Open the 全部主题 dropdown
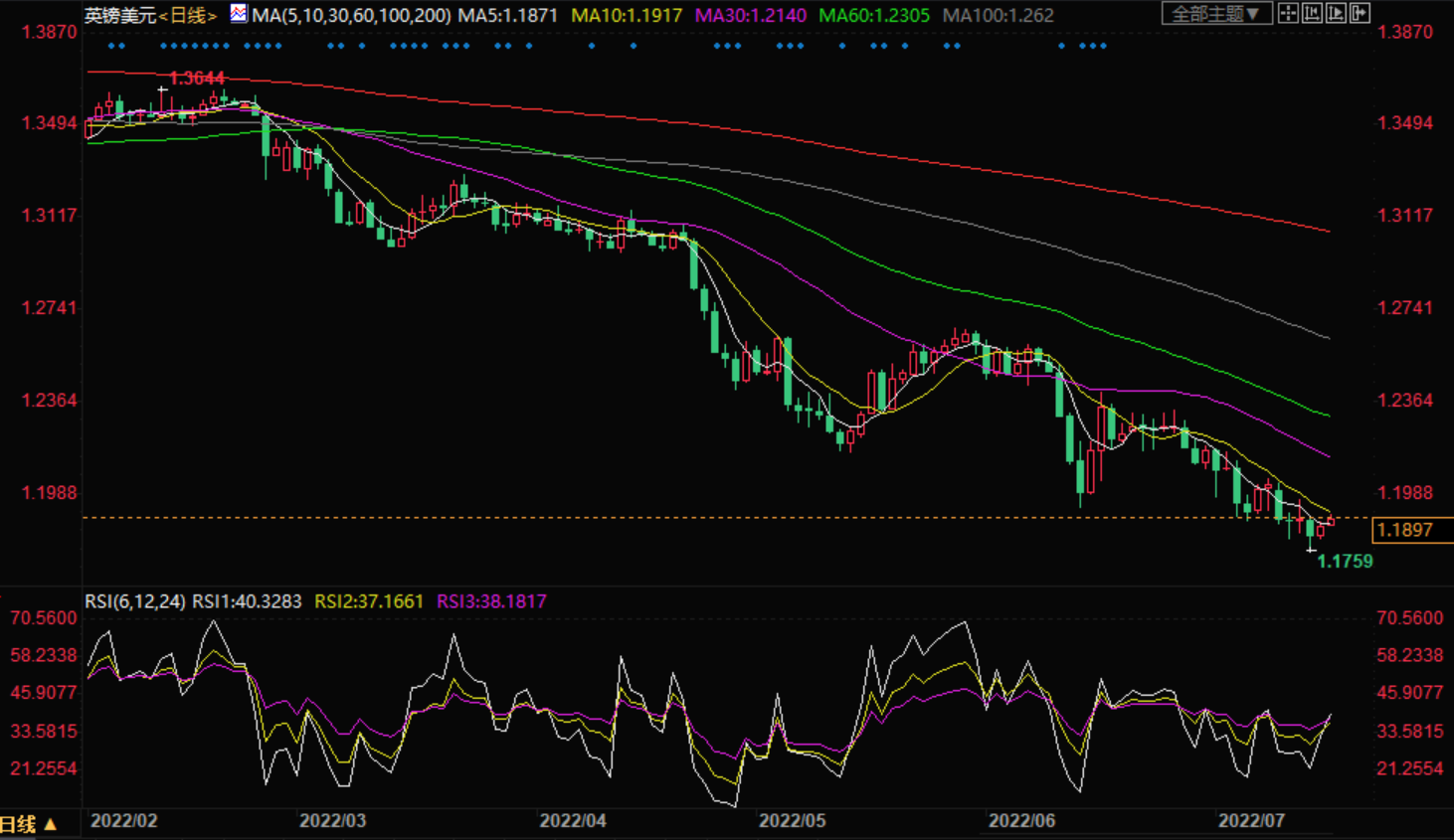 click(1215, 14)
